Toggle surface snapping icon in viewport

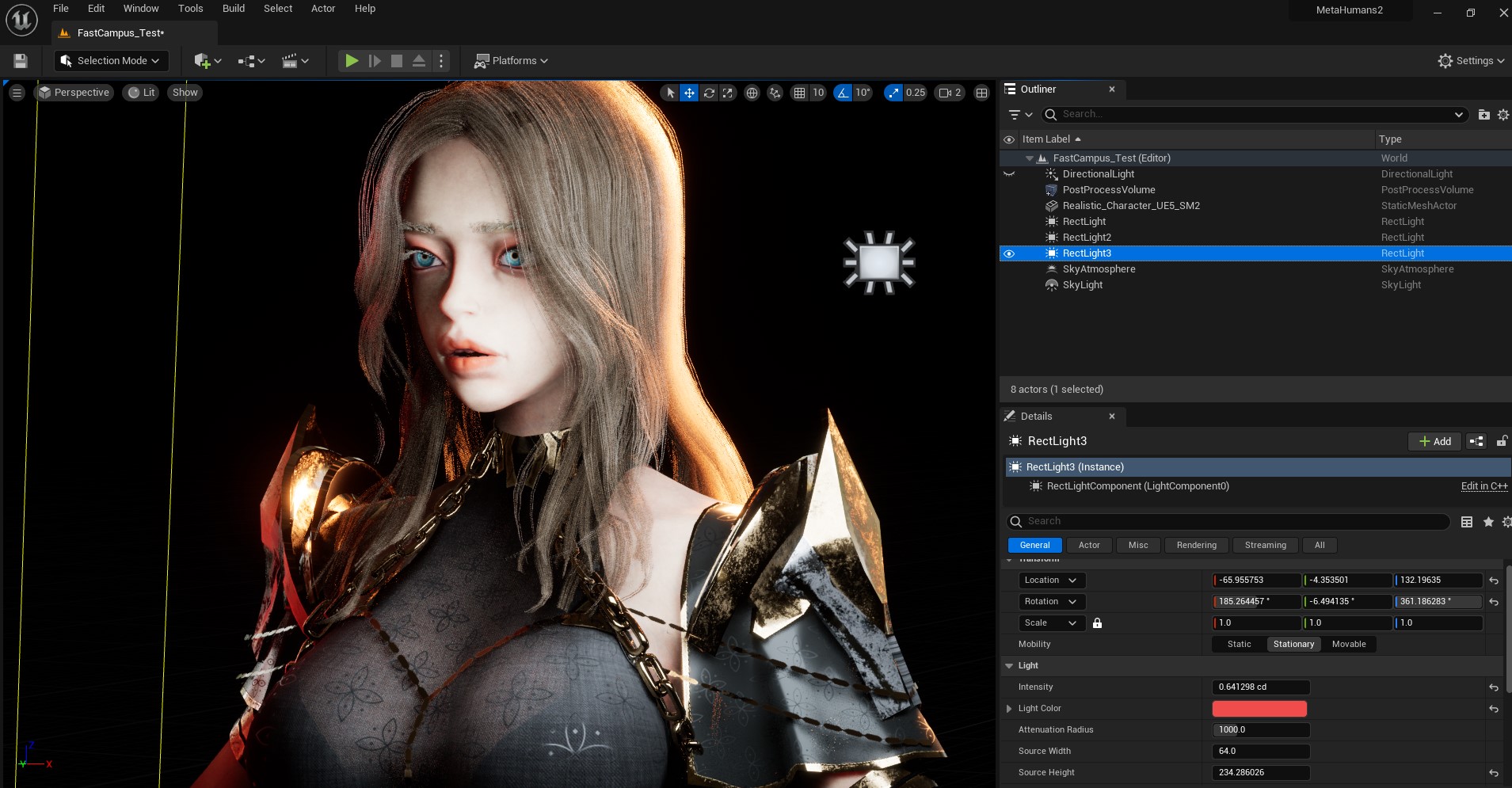(x=775, y=93)
